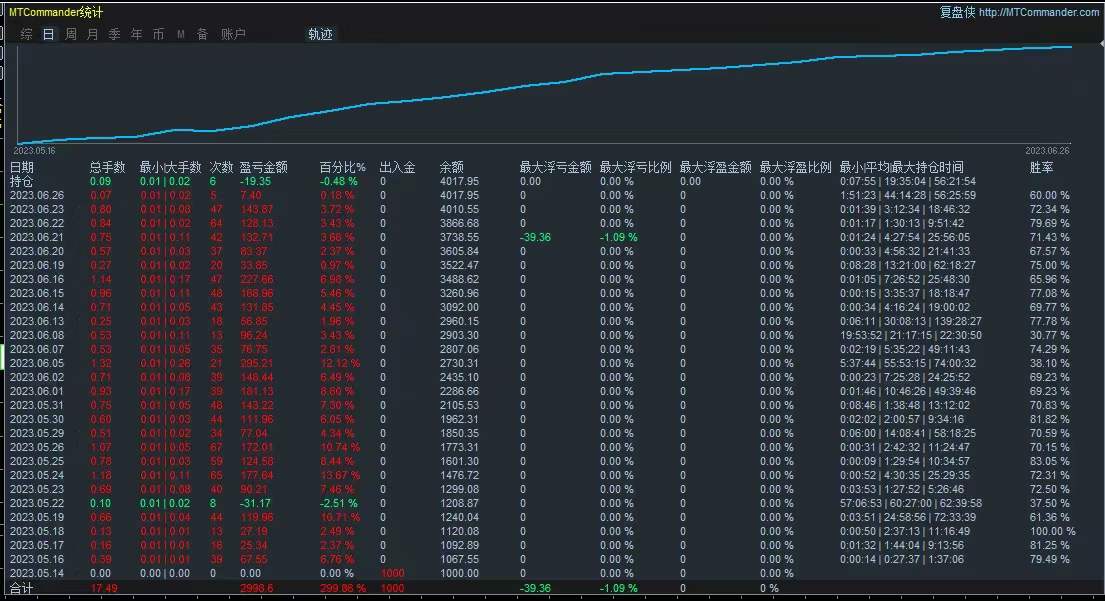Click the 盈亏金额 column header
Image resolution: width=1105 pixels, height=601 pixels.
(x=264, y=167)
